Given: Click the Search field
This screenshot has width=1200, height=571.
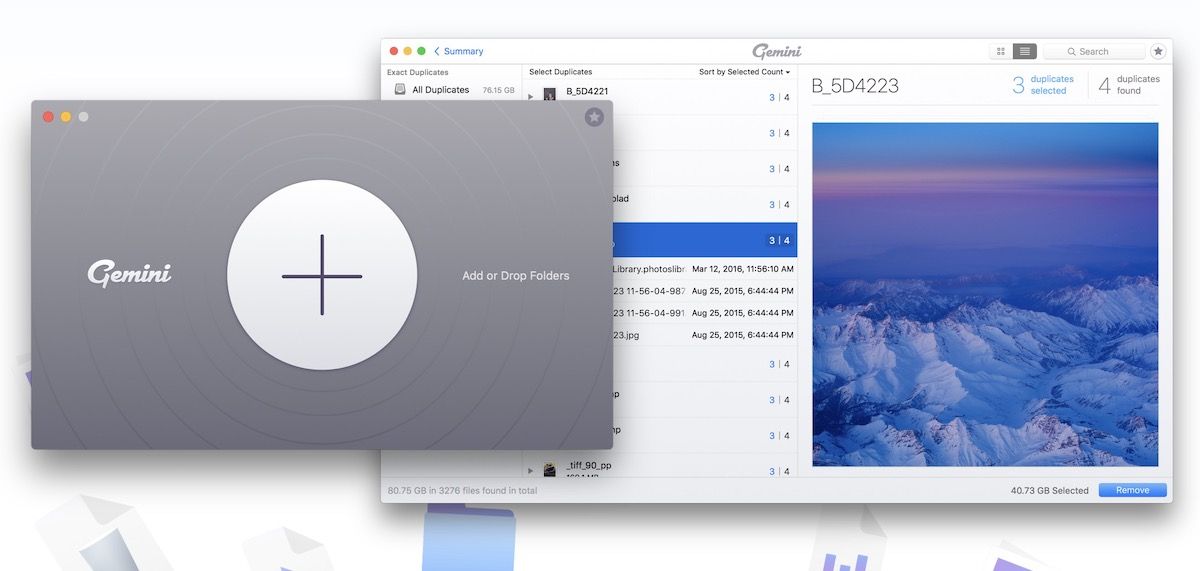Looking at the screenshot, I should point(1094,51).
